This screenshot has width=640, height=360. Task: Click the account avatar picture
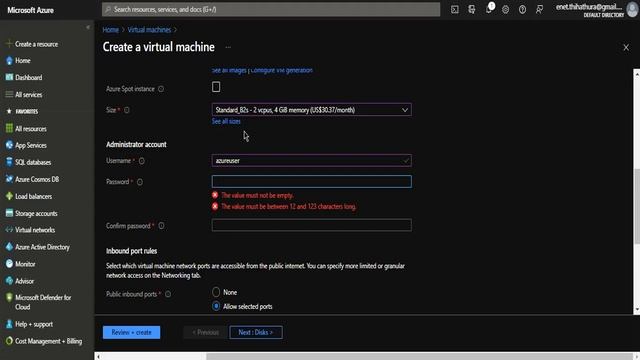pos(632,10)
